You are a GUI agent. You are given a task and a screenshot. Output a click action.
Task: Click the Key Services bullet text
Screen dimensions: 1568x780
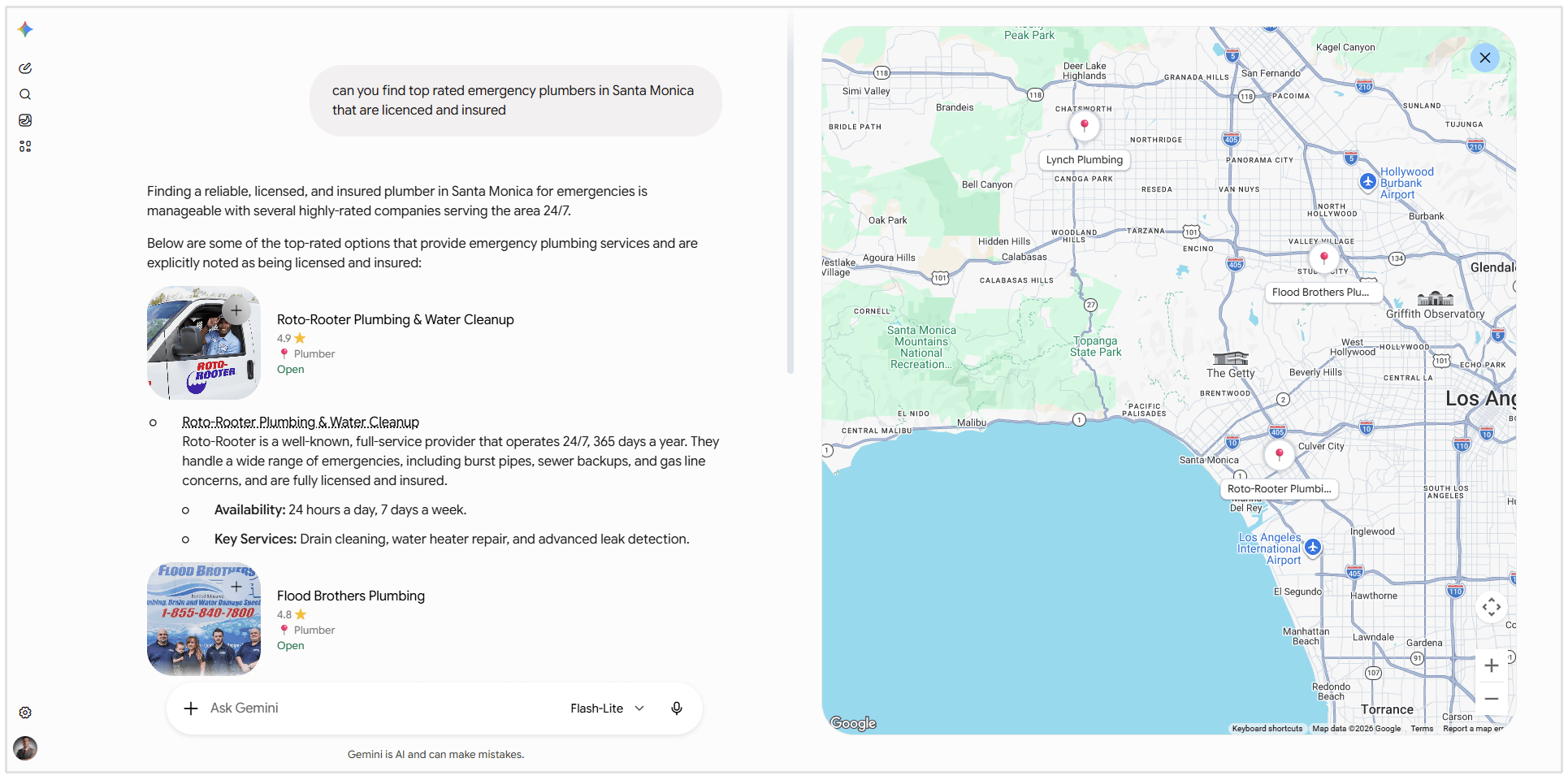pos(452,539)
